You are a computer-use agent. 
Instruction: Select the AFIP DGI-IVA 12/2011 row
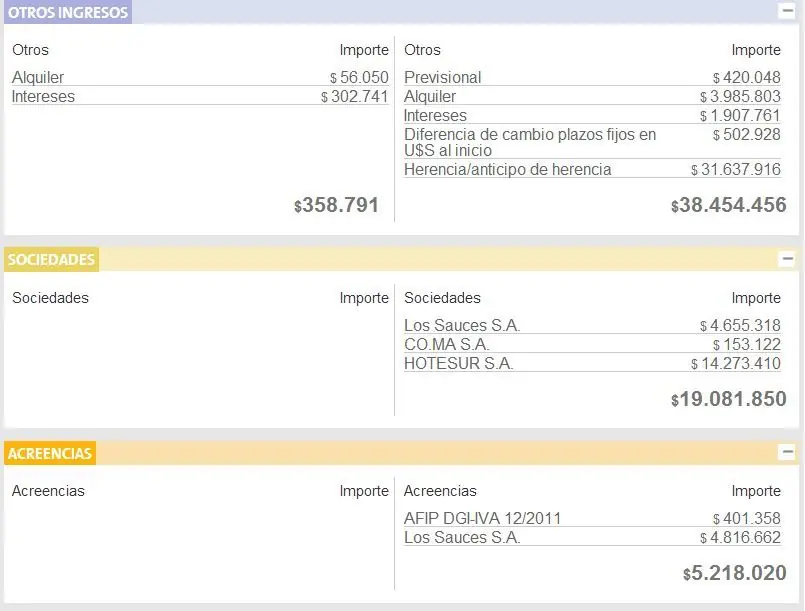tap(592, 519)
